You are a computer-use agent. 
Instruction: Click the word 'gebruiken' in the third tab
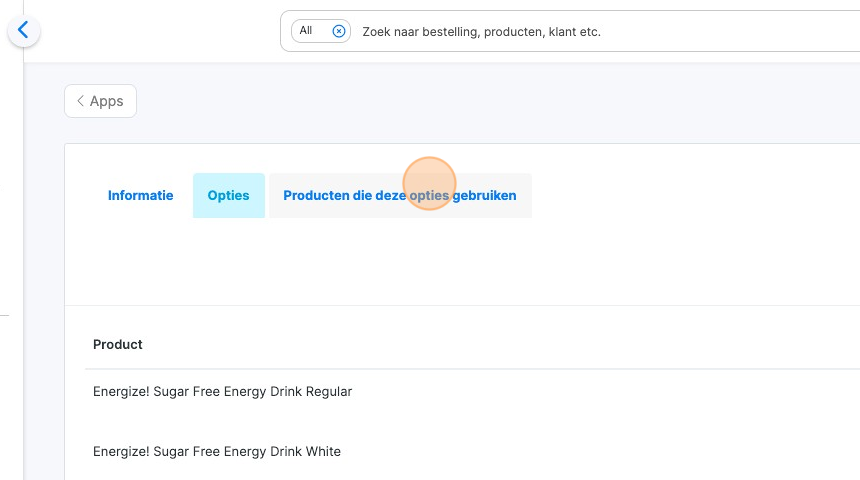pos(484,195)
